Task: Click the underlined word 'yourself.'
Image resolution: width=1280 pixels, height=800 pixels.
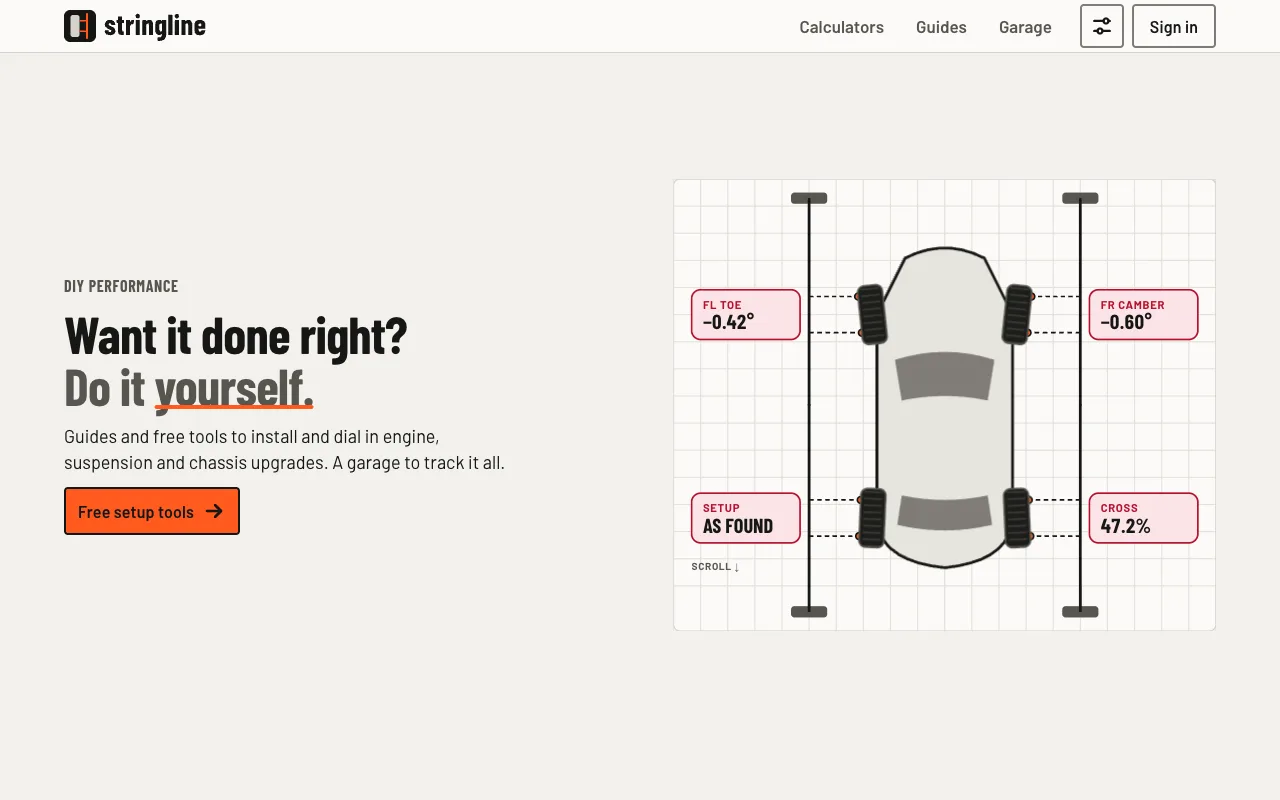Action: 234,388
